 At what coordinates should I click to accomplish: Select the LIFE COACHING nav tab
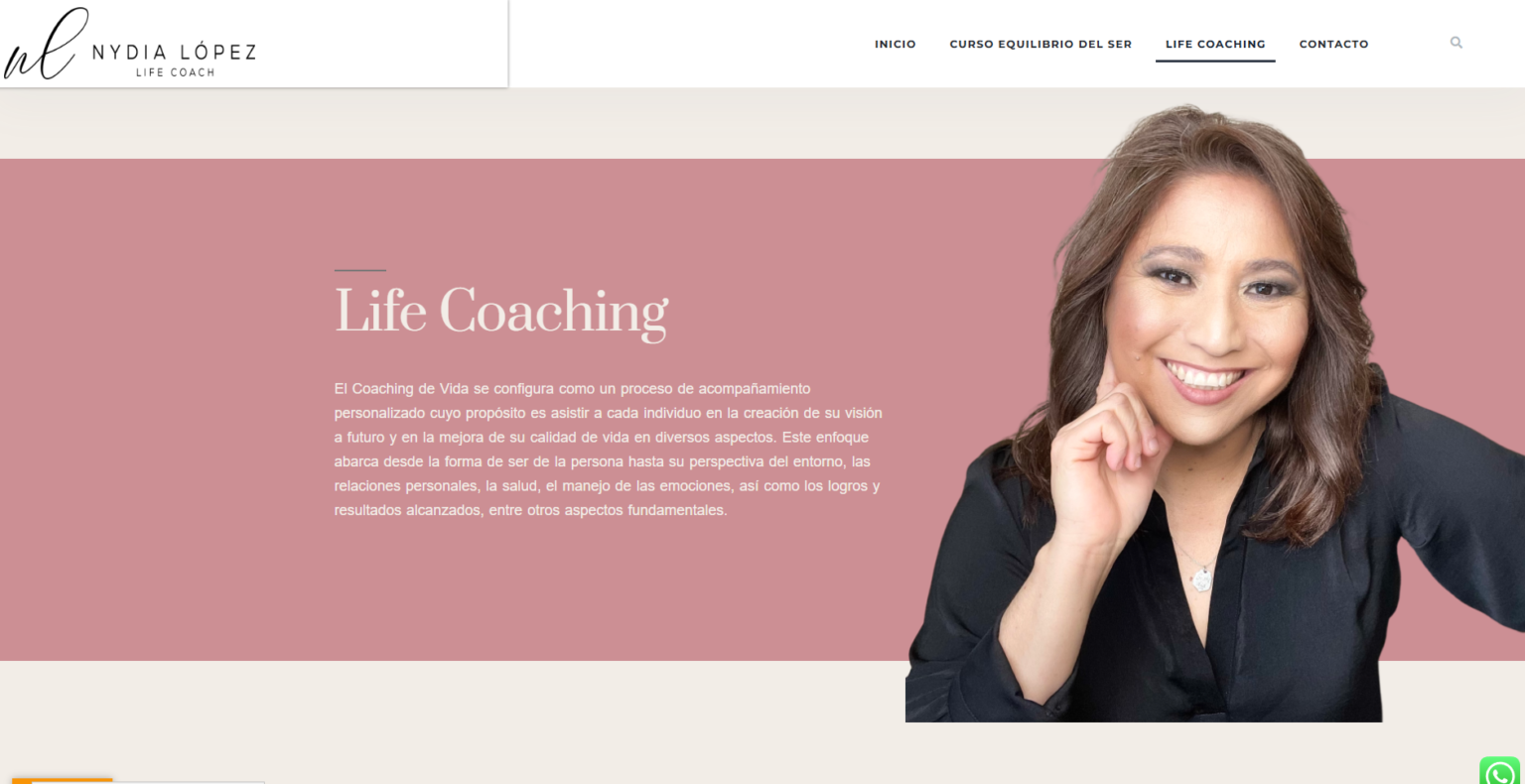pos(1215,44)
